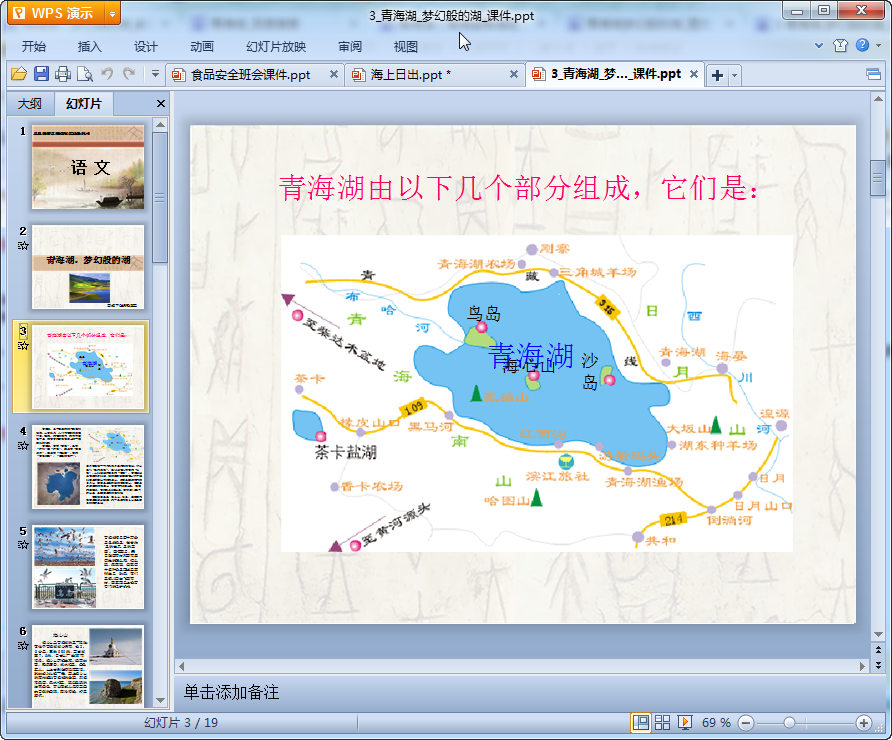The width and height of the screenshot is (892, 740).
Task: Switch to the 大纲 outline tab
Action: click(x=30, y=104)
